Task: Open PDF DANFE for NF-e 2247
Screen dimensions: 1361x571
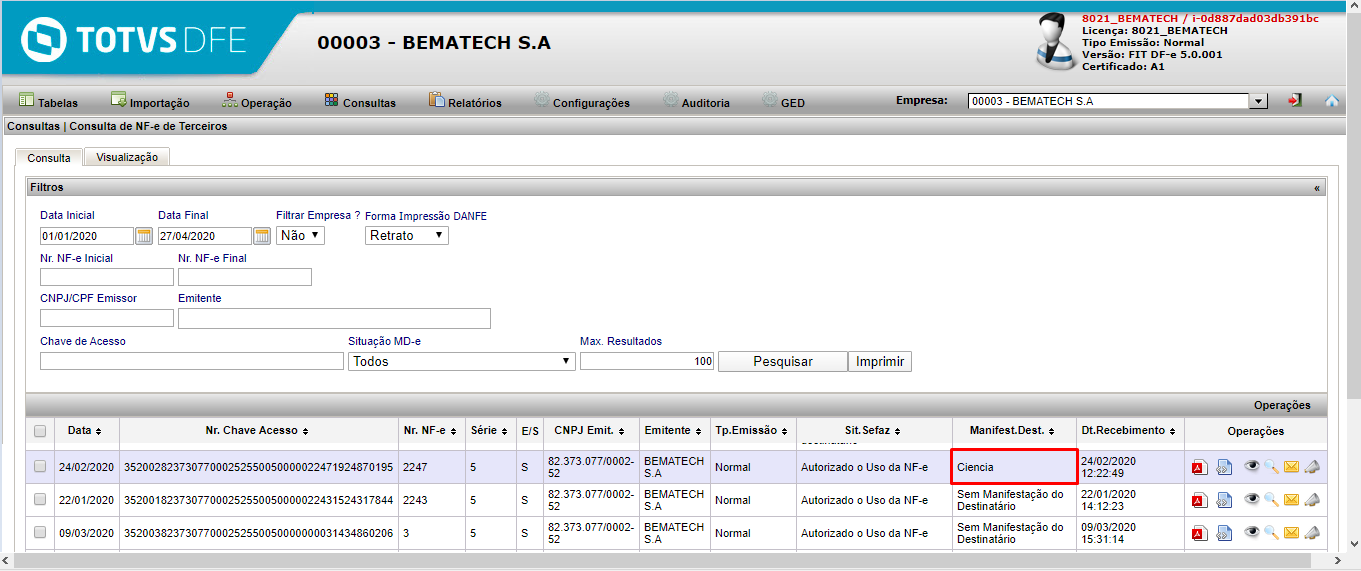Action: 1199,467
